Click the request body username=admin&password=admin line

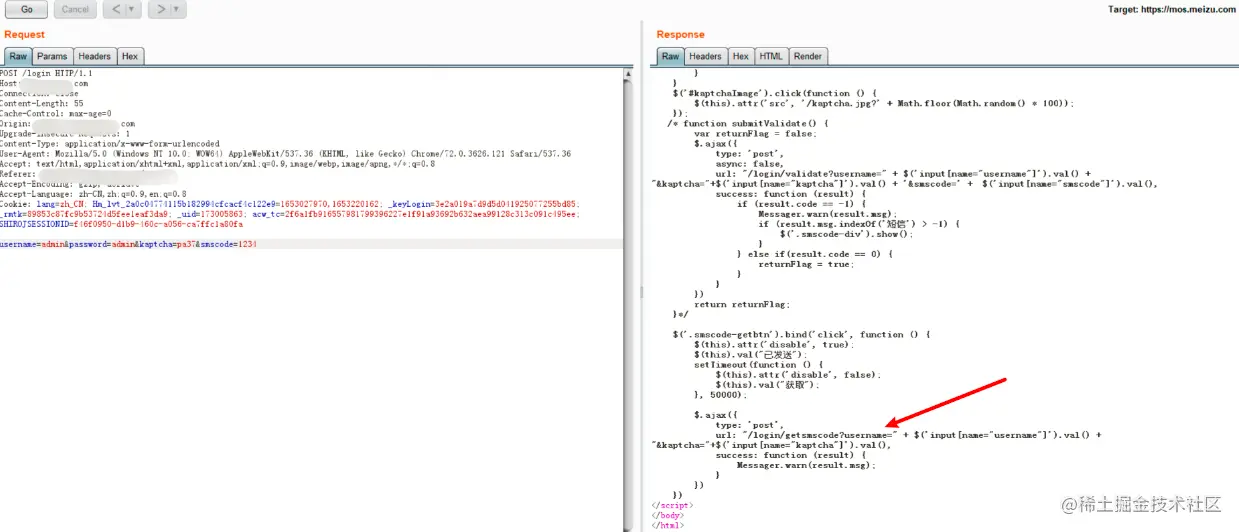pyautogui.click(x=128, y=244)
